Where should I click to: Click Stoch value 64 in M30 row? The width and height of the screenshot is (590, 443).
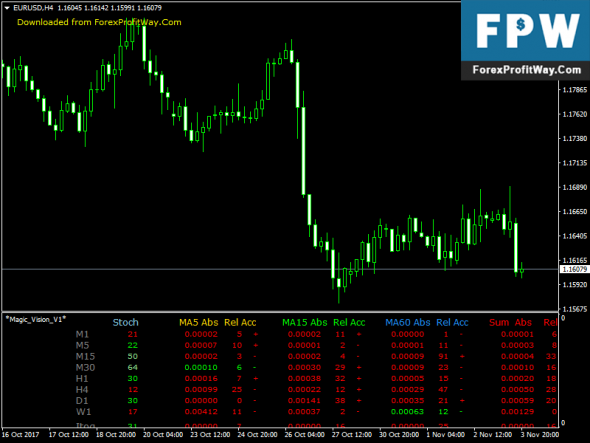(x=133, y=367)
